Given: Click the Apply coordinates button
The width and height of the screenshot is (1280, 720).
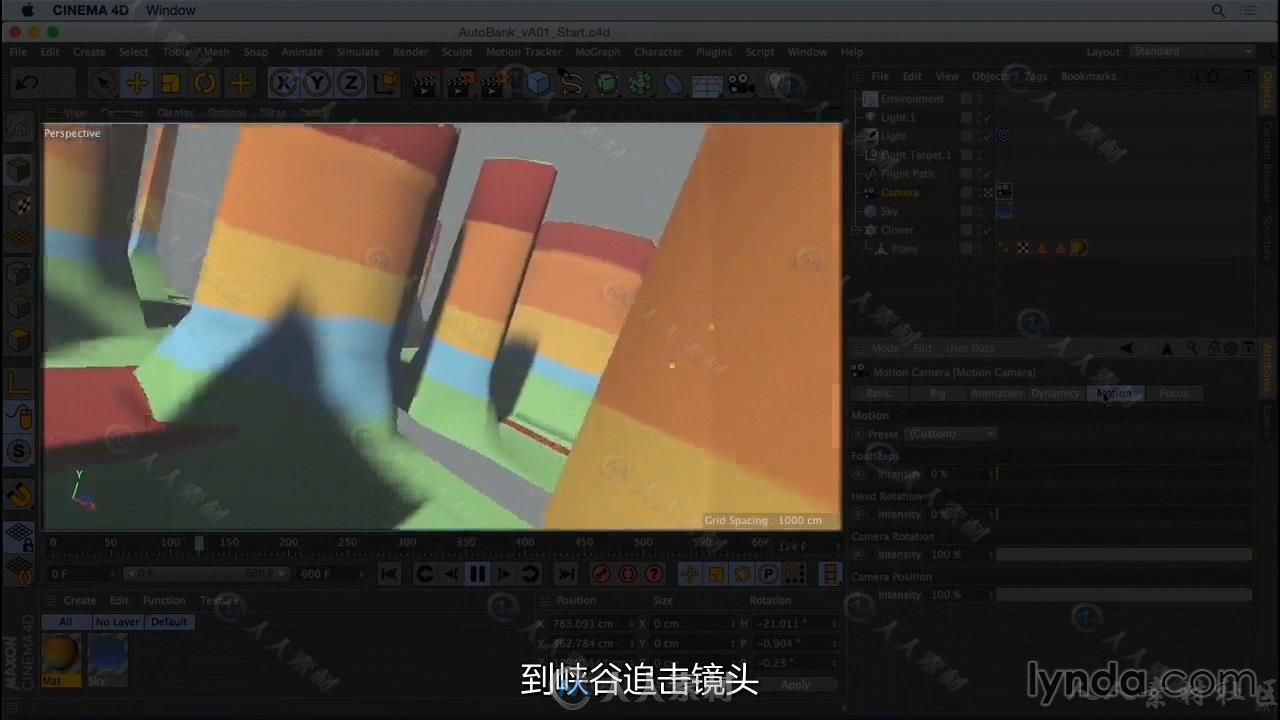Looking at the screenshot, I should coord(795,685).
